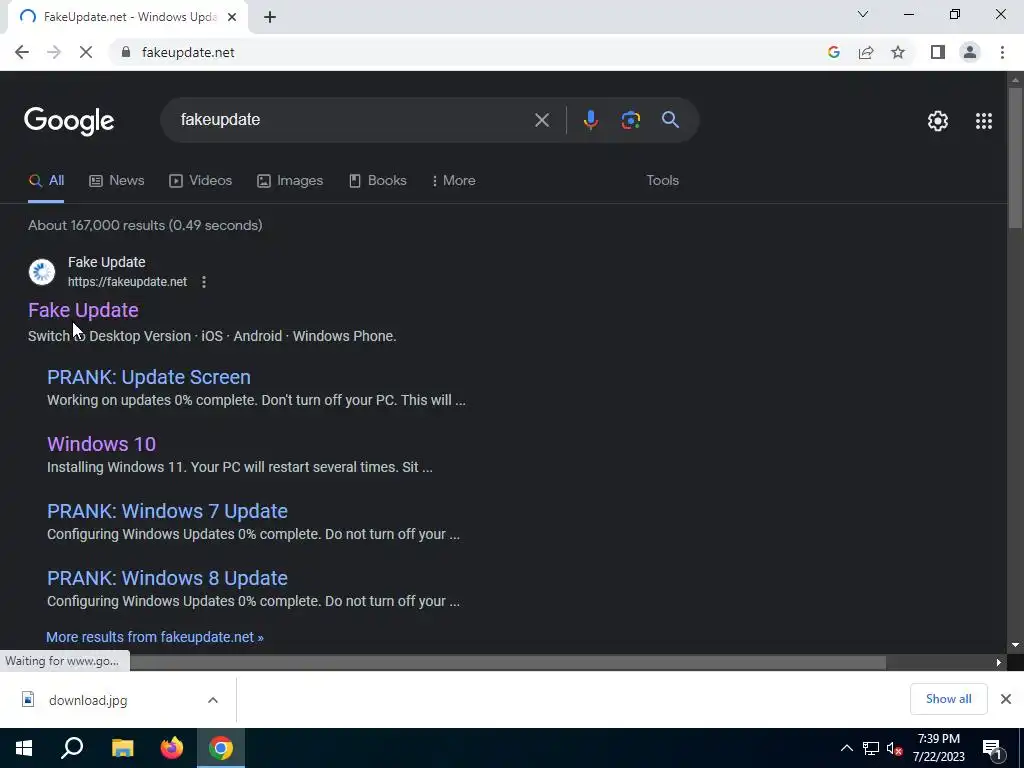Image resolution: width=1024 pixels, height=768 pixels.
Task: Open the Chrome profile avatar
Action: click(x=970, y=52)
